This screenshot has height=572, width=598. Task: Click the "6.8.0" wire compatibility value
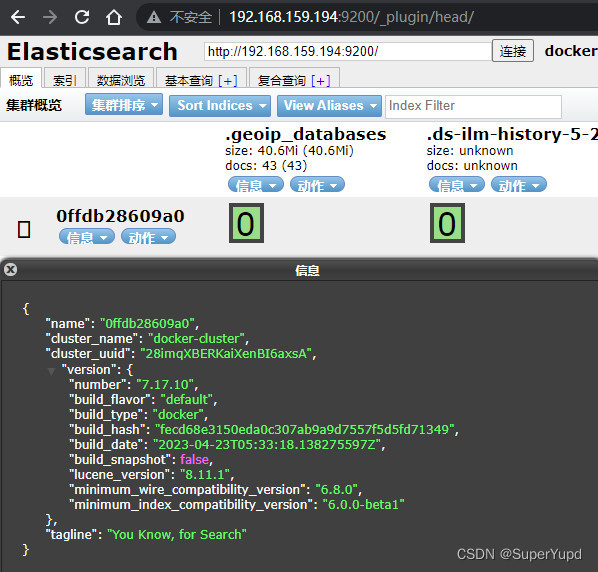336,489
